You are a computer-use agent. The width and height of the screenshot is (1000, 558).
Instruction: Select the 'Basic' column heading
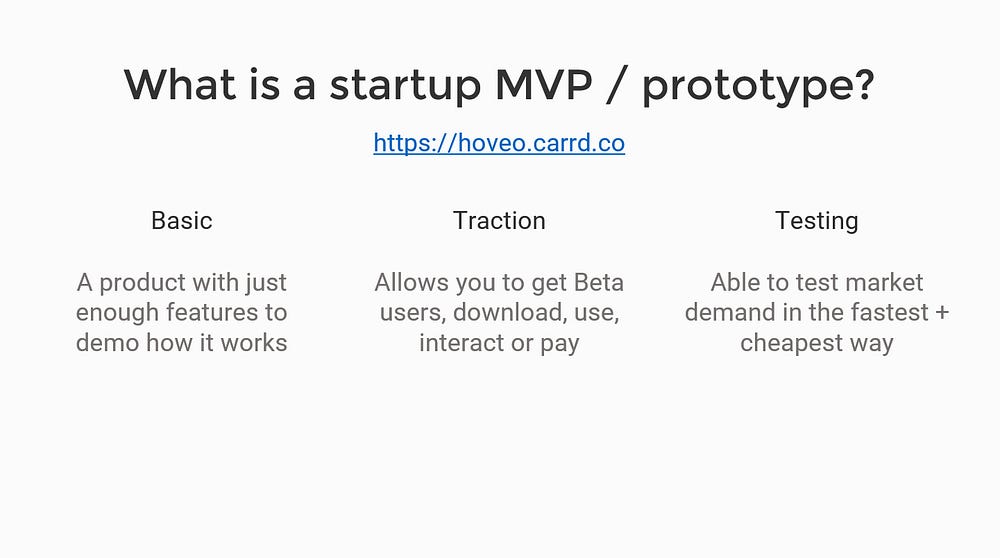click(182, 221)
